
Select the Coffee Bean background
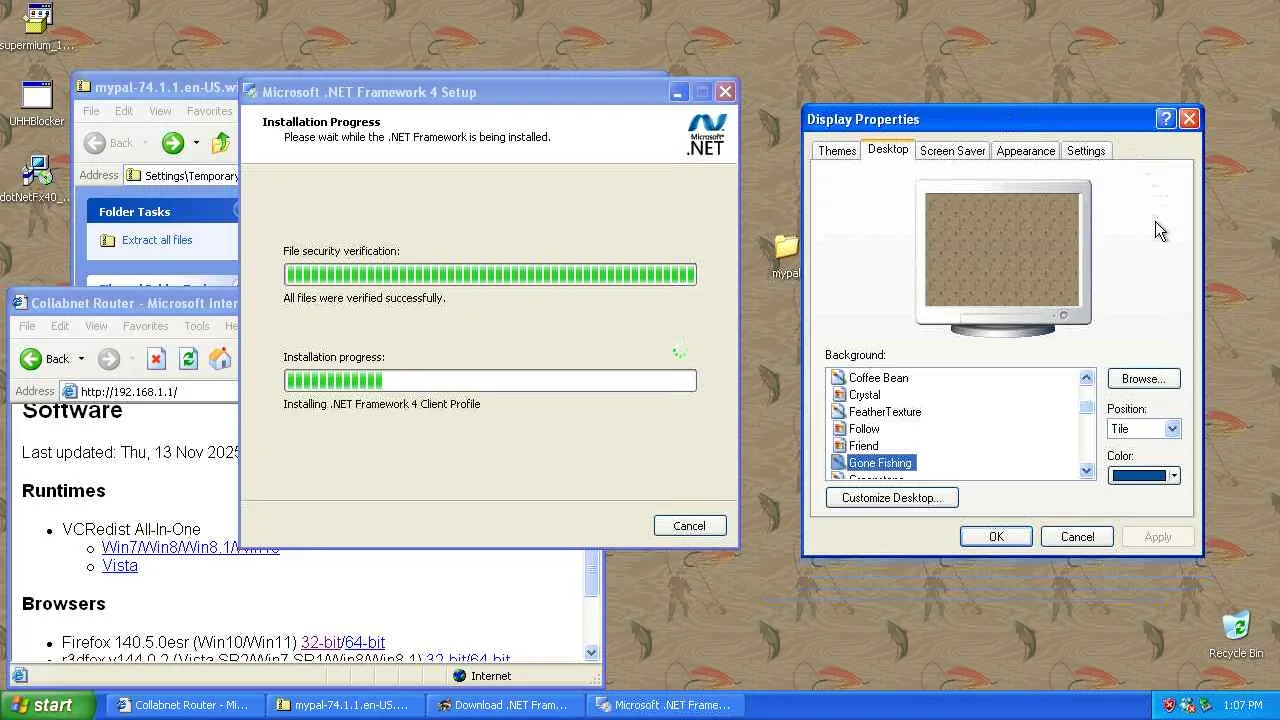pyautogui.click(x=878, y=378)
